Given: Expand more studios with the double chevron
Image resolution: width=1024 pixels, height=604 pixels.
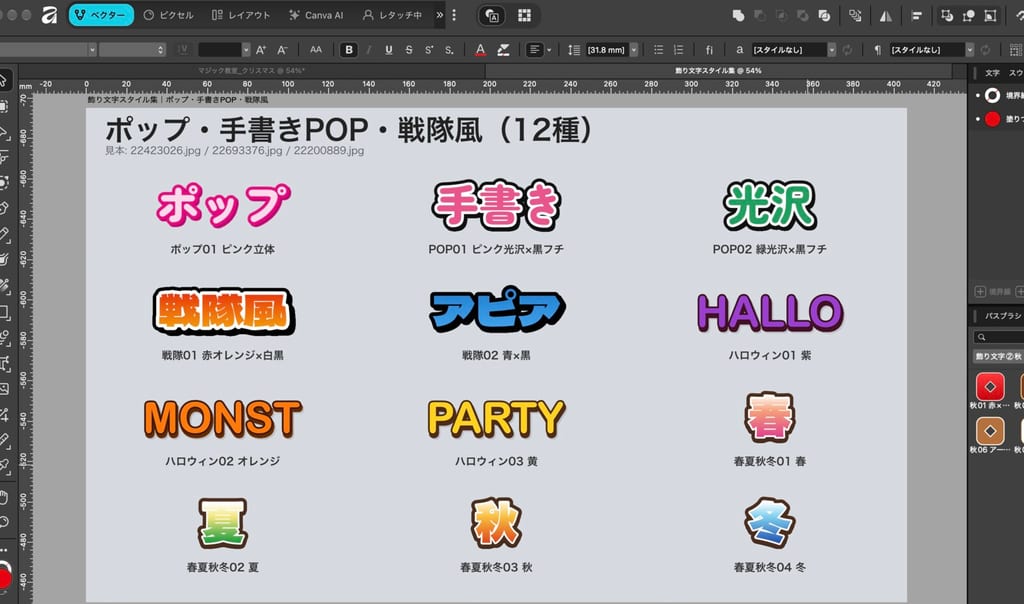Looking at the screenshot, I should (440, 15).
